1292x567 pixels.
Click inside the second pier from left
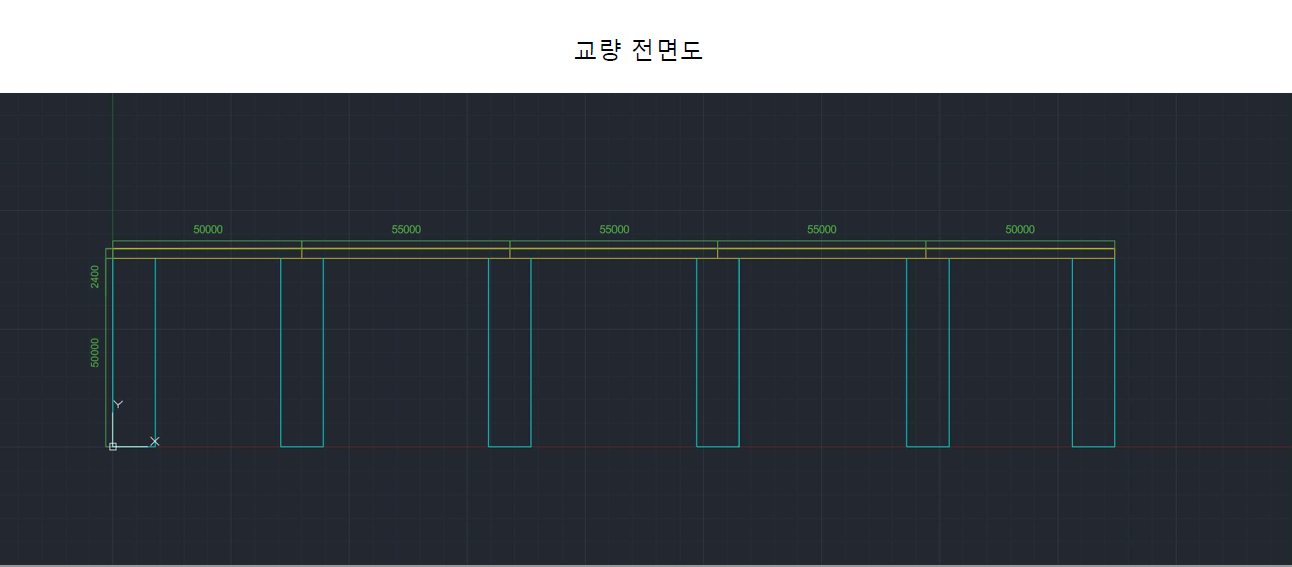[x=302, y=350]
